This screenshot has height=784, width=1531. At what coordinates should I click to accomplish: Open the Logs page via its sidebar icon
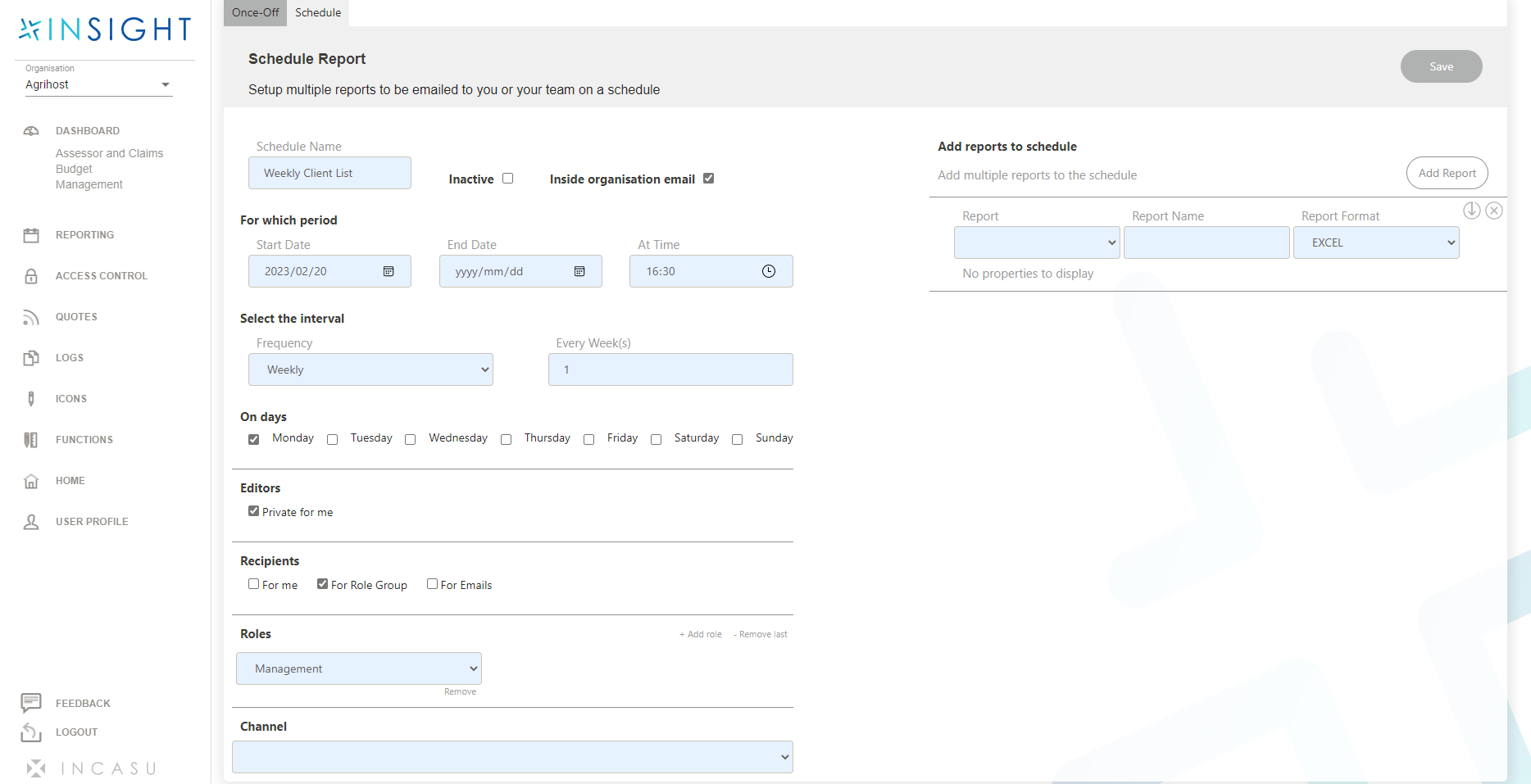pyautogui.click(x=31, y=358)
